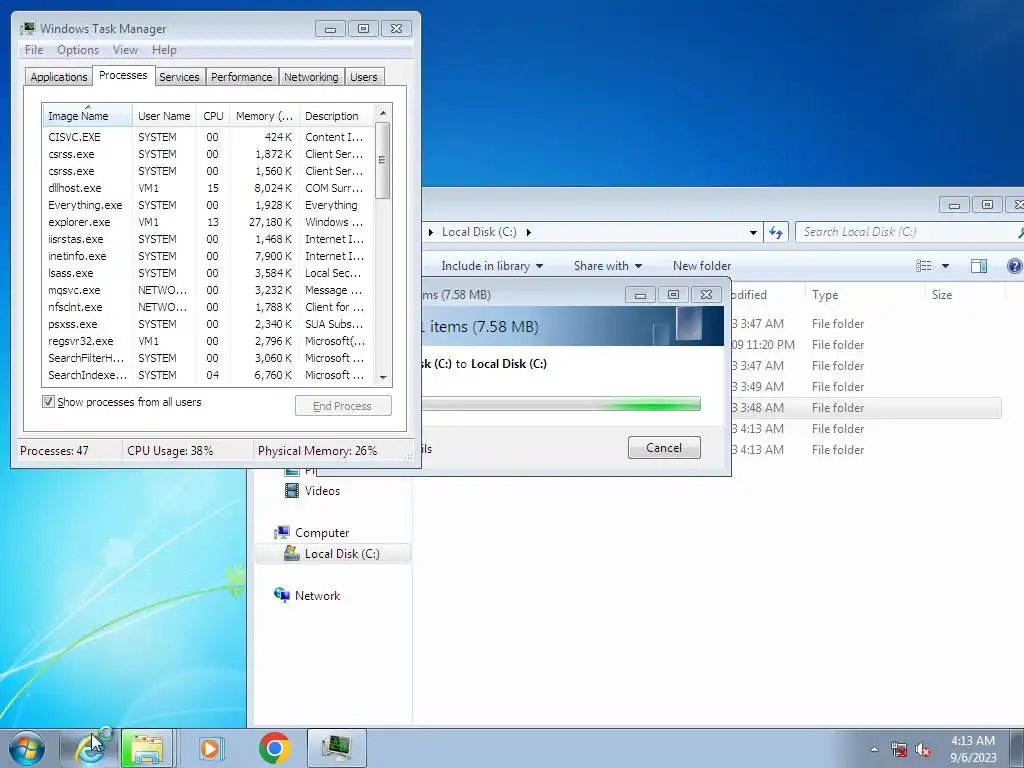Launch Internet Explorer from the taskbar
1024x768 pixels.
(90, 748)
